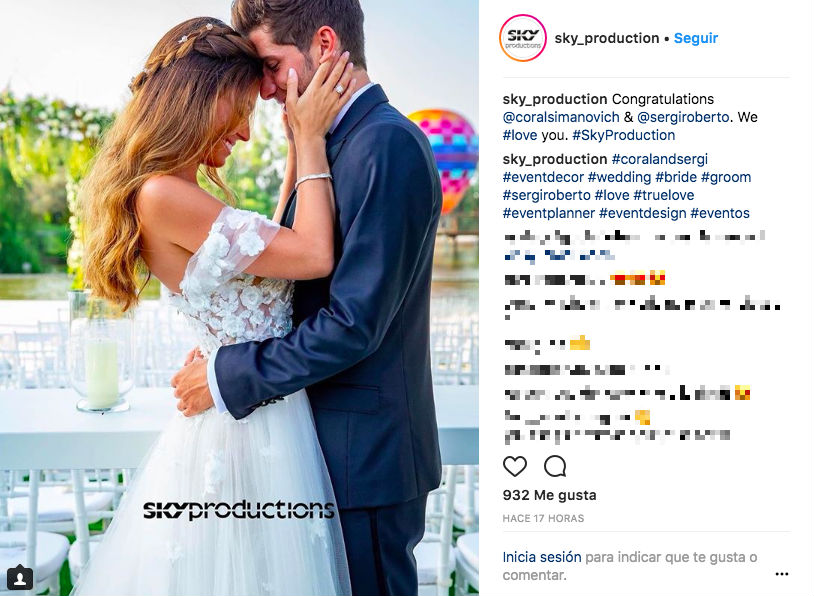Visit the @coralsimanovich profile mention
The width and height of the screenshot is (814, 596).
561,117
